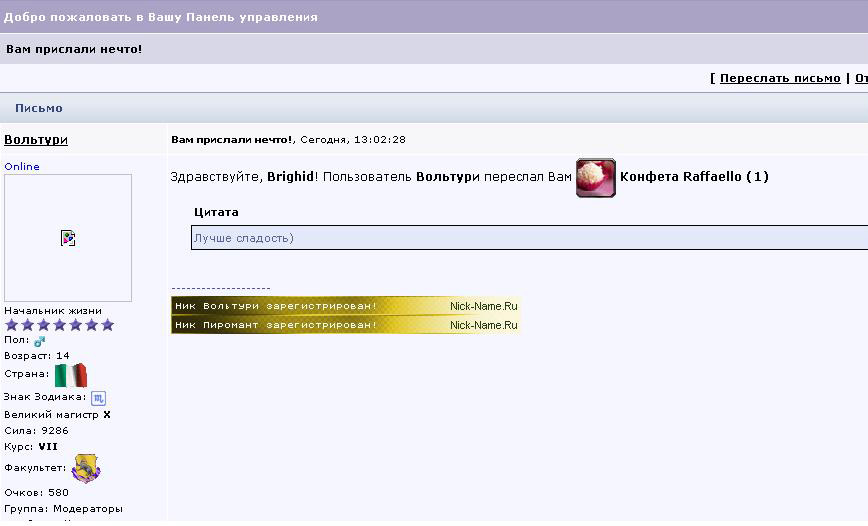Viewport: 868px width, 526px height.
Task: Click the Очков: 580 line
Action: pos(37,492)
